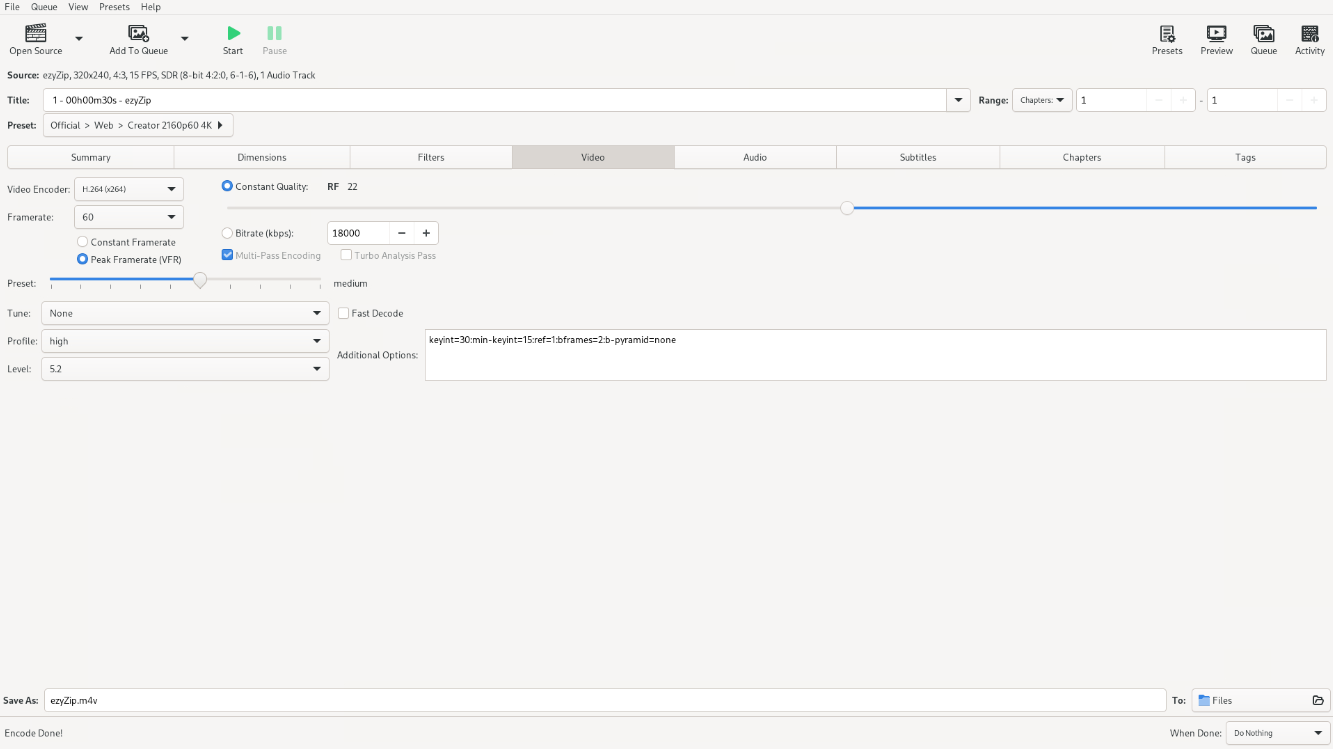Click the folder icon in destination button

coord(1318,701)
